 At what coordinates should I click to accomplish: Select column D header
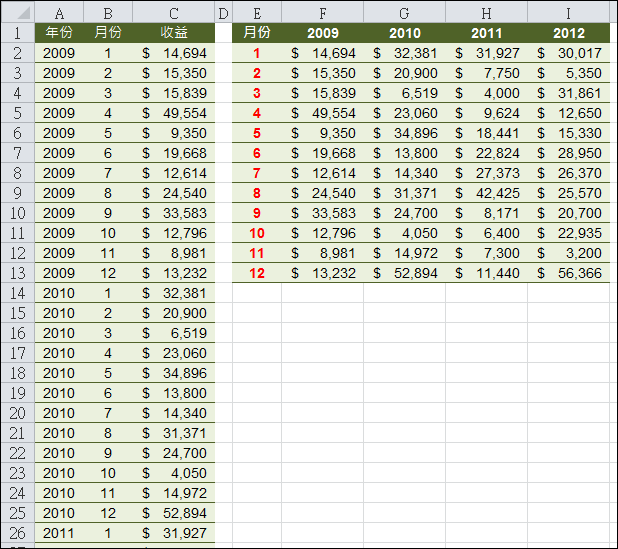[223, 13]
